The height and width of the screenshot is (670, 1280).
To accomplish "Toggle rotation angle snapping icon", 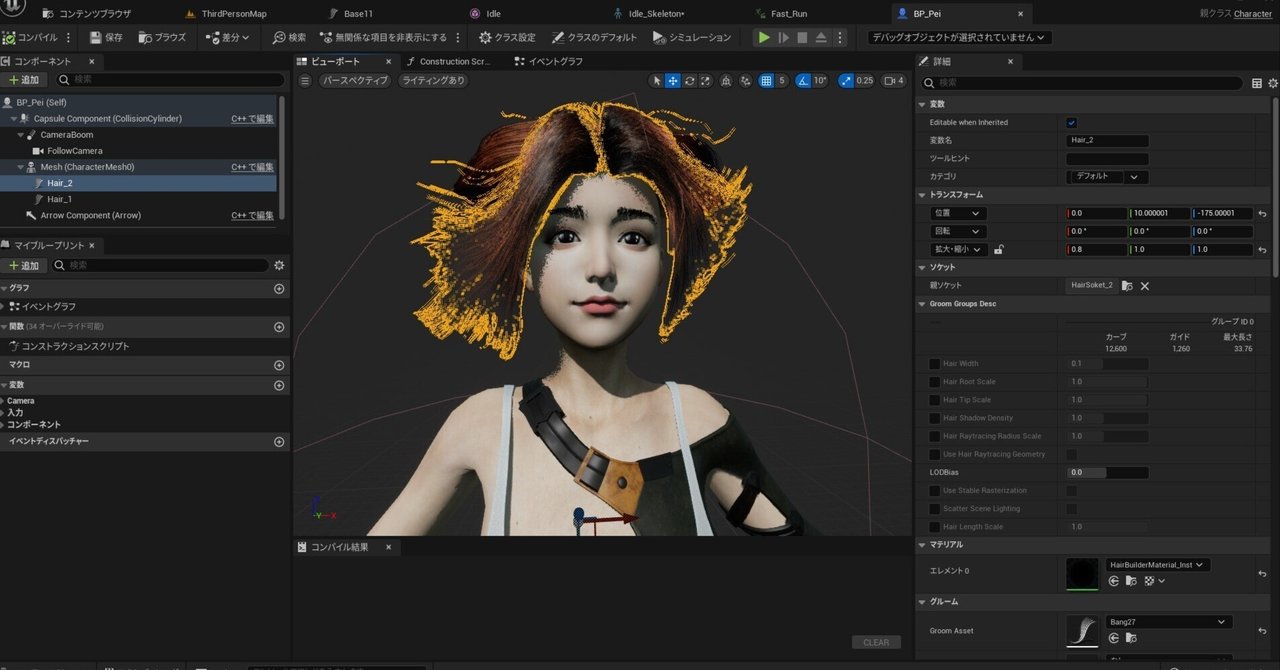I will coord(803,81).
